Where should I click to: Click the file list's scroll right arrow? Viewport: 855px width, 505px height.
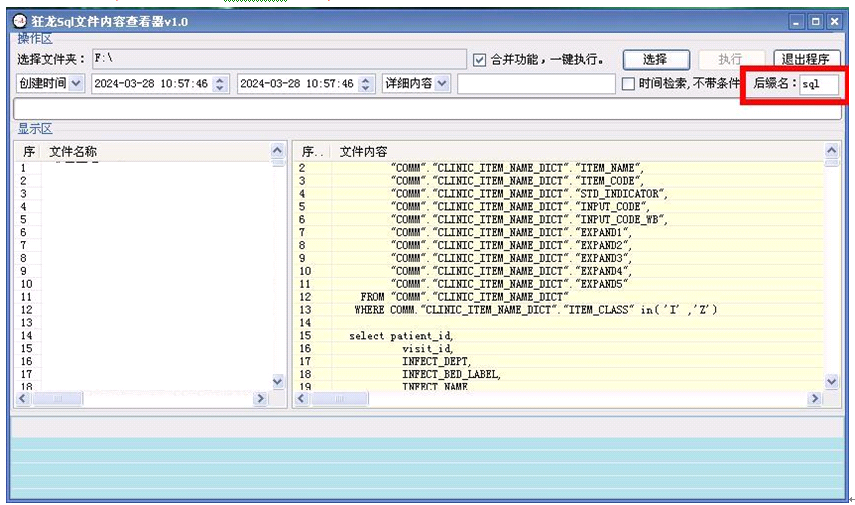click(260, 399)
